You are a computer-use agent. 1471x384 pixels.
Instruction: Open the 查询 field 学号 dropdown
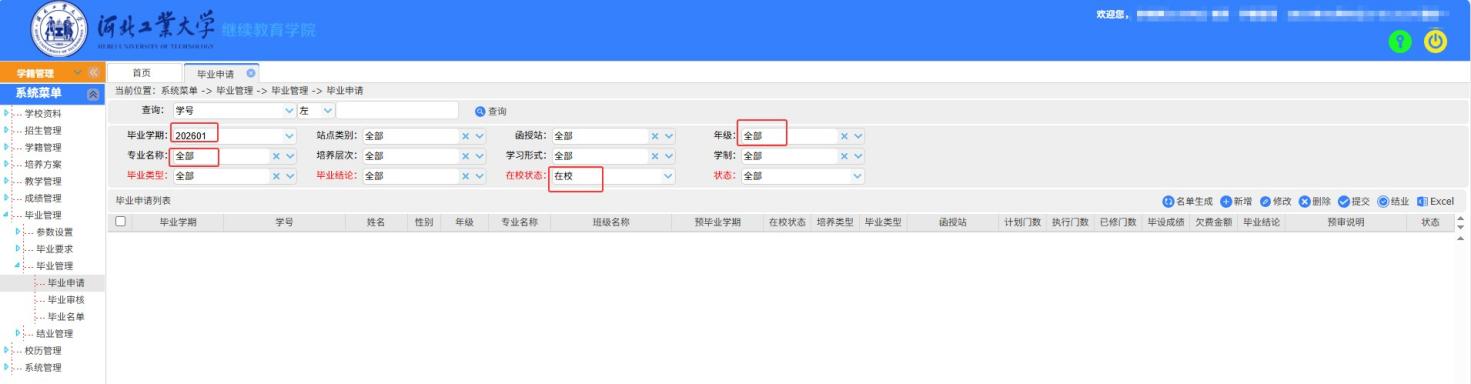click(290, 110)
